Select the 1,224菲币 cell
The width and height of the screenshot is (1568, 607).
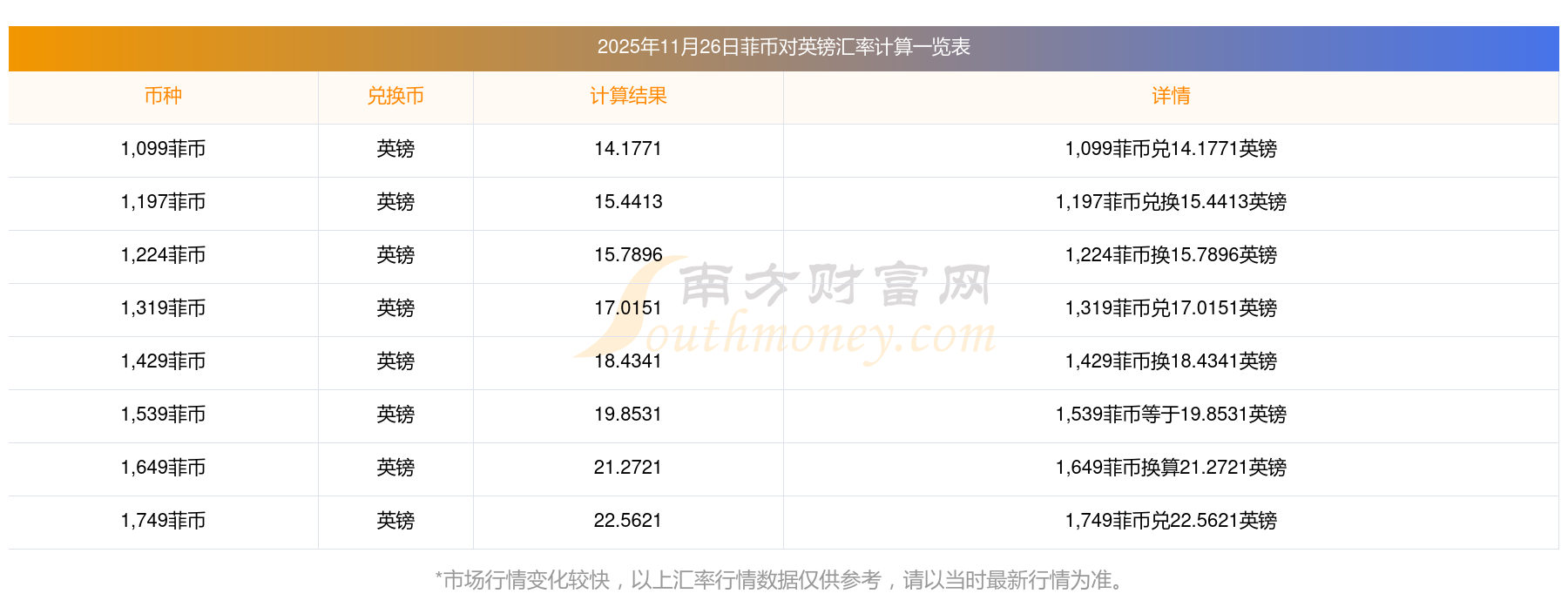coord(163,255)
